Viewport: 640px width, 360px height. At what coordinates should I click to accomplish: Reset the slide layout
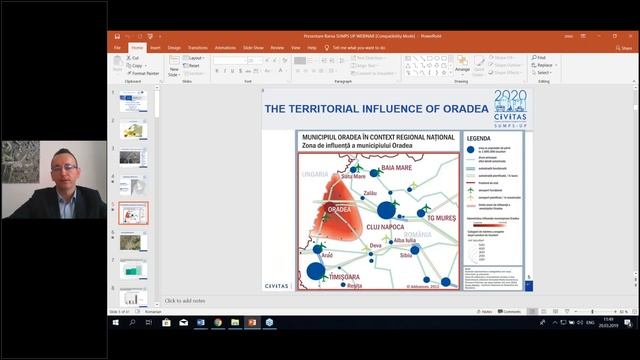click(x=191, y=66)
